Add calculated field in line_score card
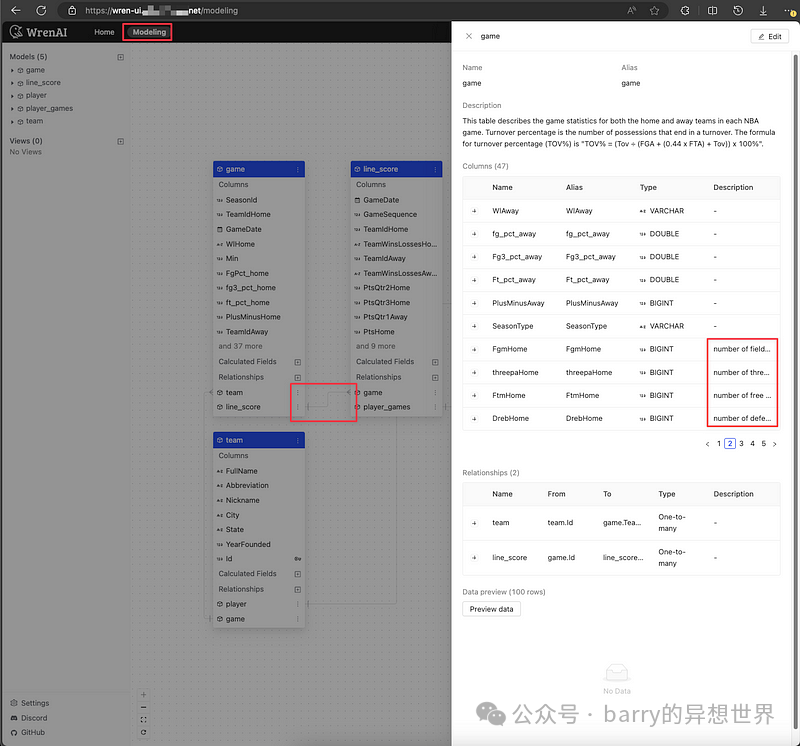800x746 pixels. [x=435, y=362]
